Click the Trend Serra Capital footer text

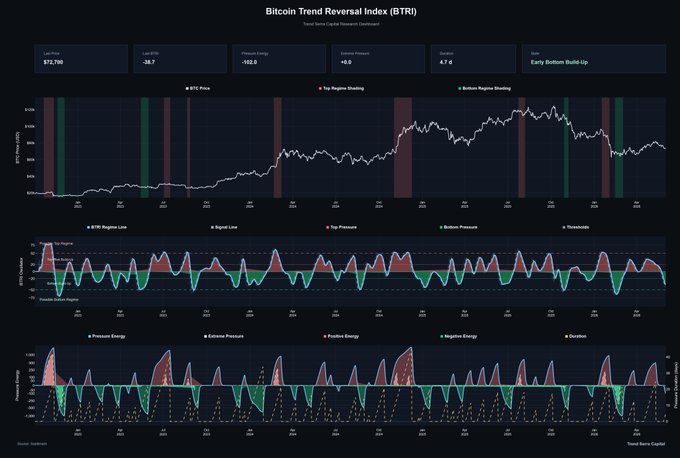tap(646, 444)
